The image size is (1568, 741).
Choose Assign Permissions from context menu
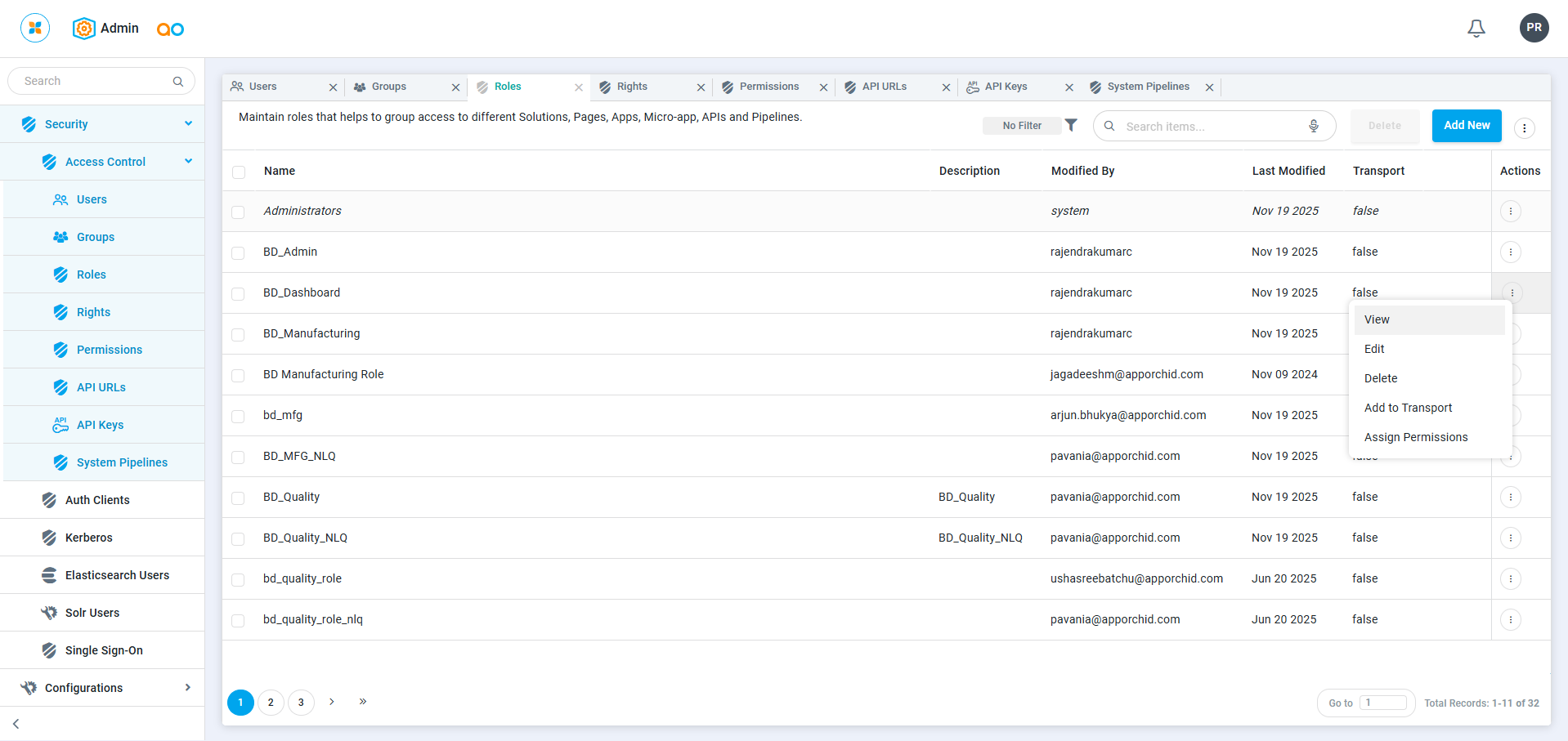(x=1415, y=437)
